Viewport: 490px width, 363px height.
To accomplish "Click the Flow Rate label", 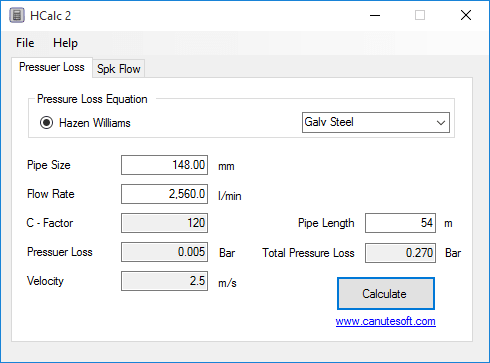I will [x=51, y=194].
